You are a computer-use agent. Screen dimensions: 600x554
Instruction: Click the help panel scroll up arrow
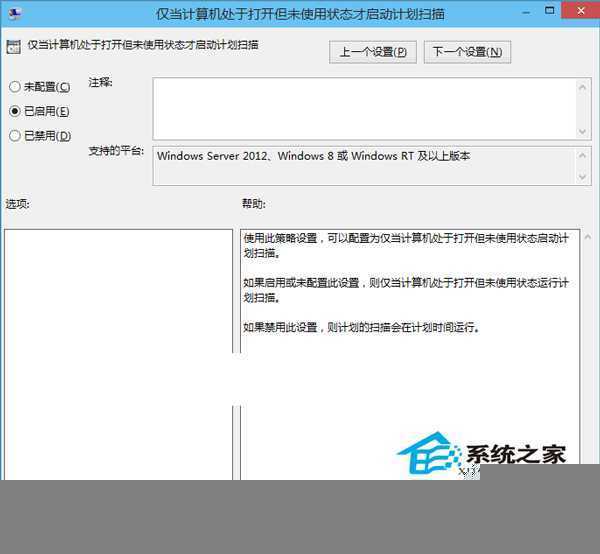(588, 238)
